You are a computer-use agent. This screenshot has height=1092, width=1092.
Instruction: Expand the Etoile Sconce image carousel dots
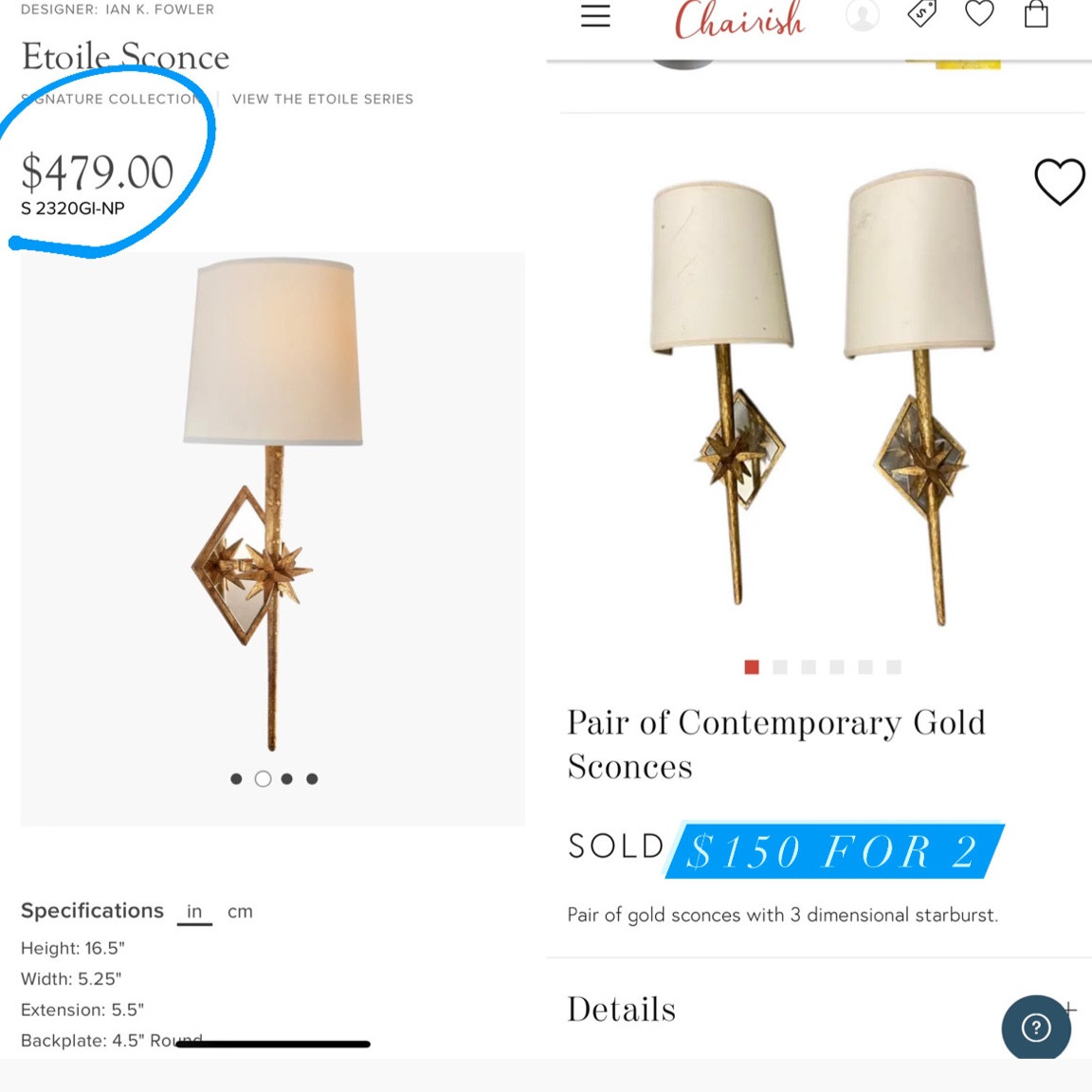[274, 778]
